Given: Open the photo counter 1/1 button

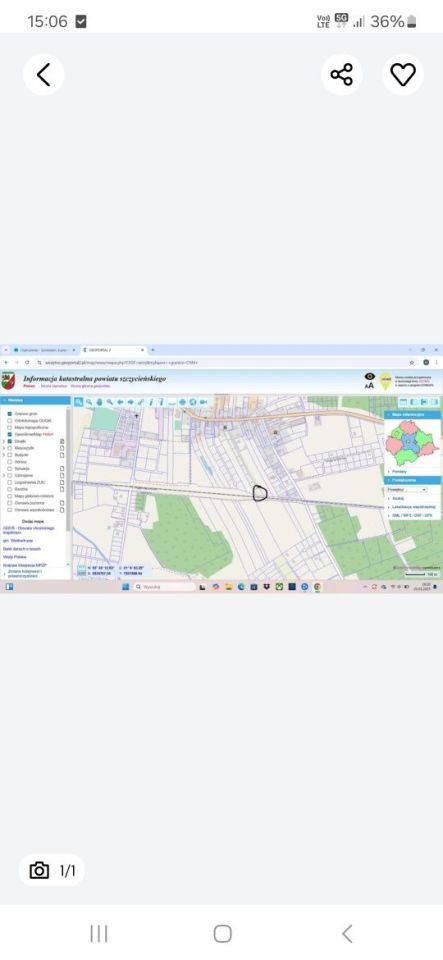Looking at the screenshot, I should point(52,871).
